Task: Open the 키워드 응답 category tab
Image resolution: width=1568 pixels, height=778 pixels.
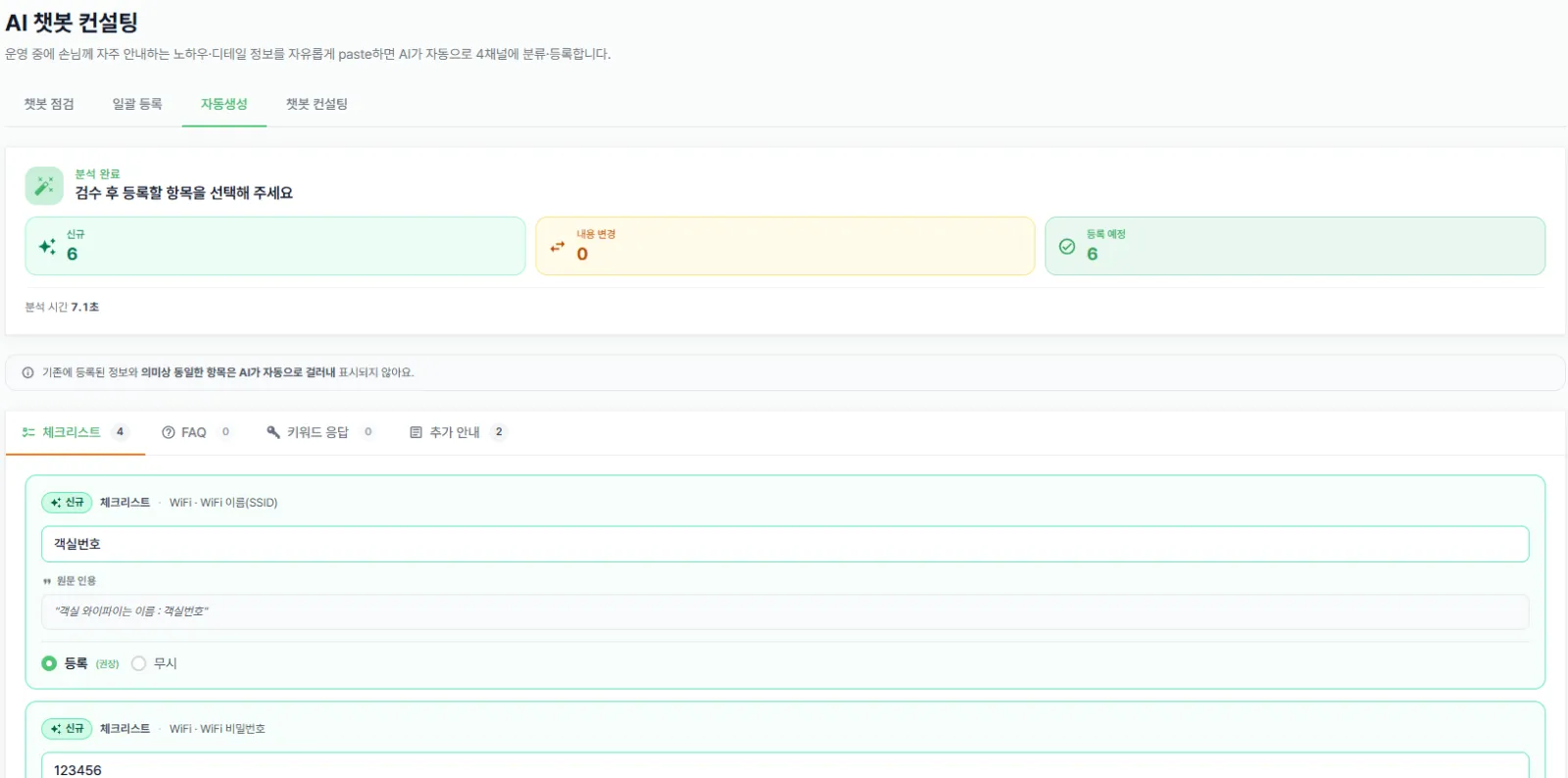Action: pos(319,432)
